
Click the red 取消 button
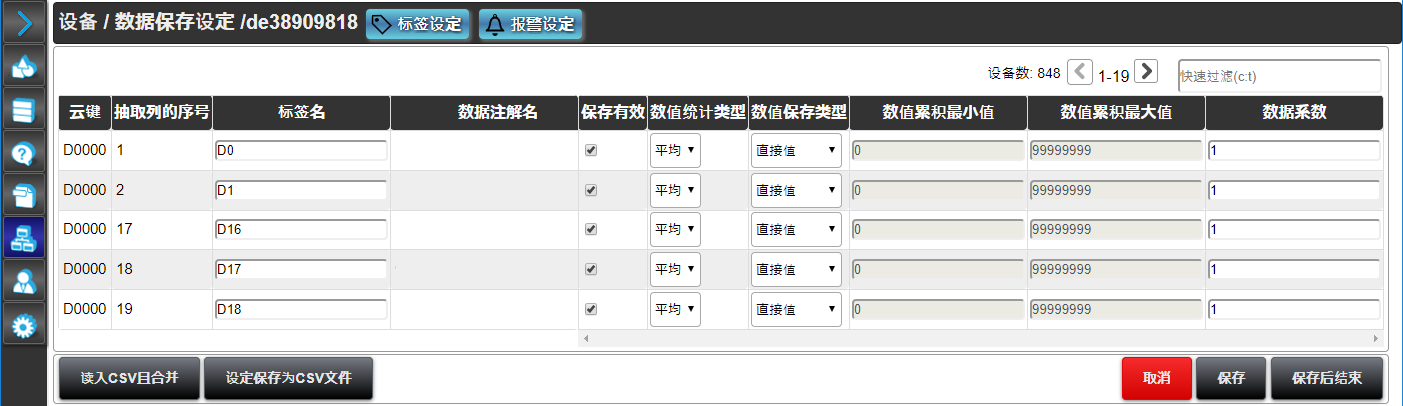tap(1156, 378)
